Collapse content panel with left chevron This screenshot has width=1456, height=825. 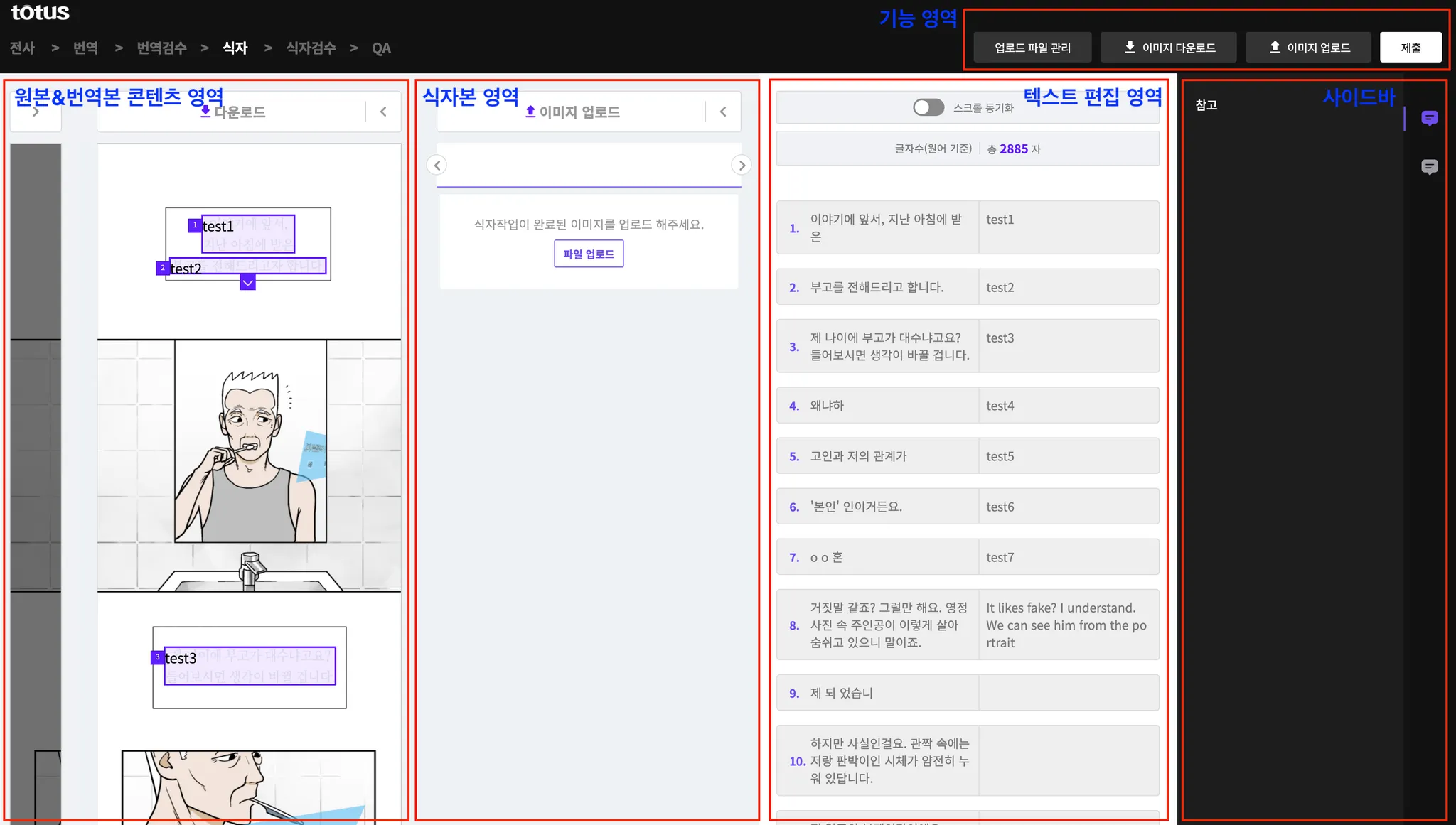(x=383, y=112)
